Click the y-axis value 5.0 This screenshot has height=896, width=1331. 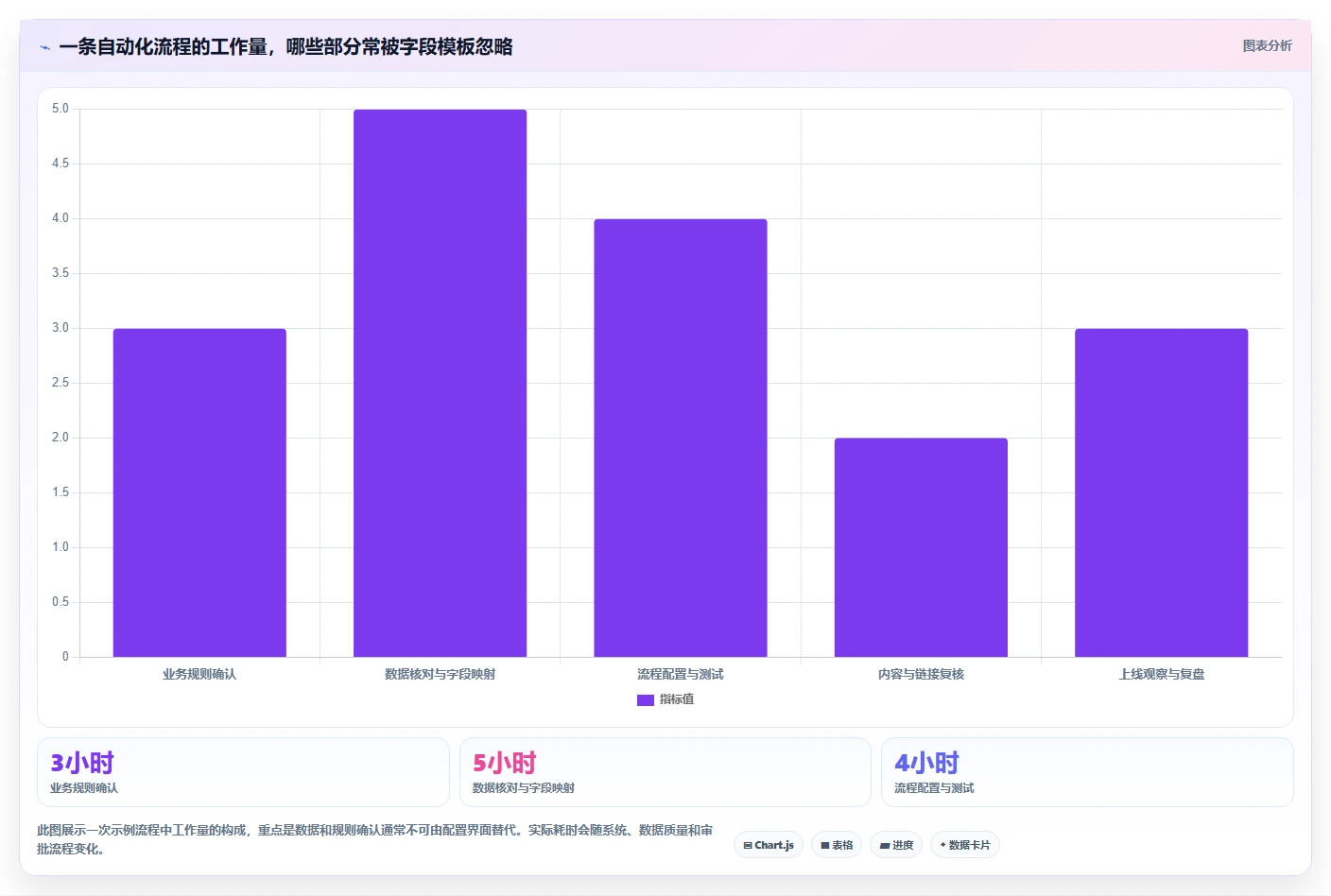[60, 109]
